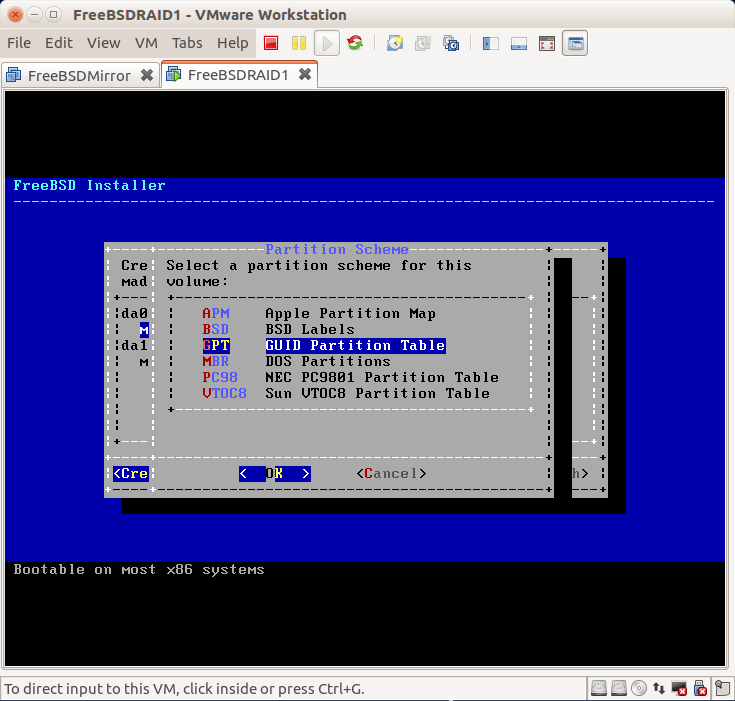Open the Help menu
The height and width of the screenshot is (701, 735).
(x=232, y=43)
